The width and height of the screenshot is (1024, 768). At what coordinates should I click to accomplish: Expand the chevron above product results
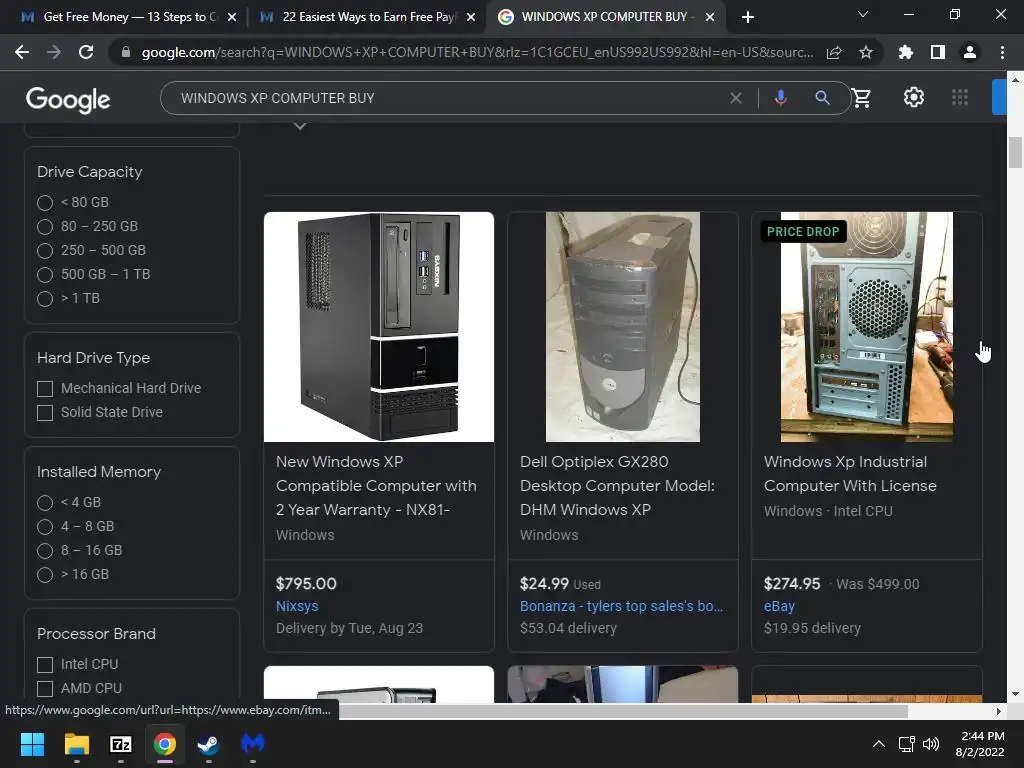(300, 126)
